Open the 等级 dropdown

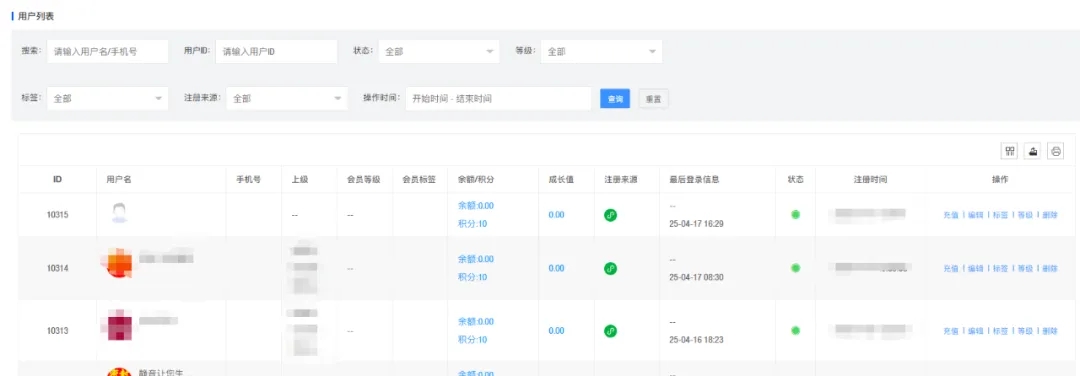pyautogui.click(x=601, y=52)
